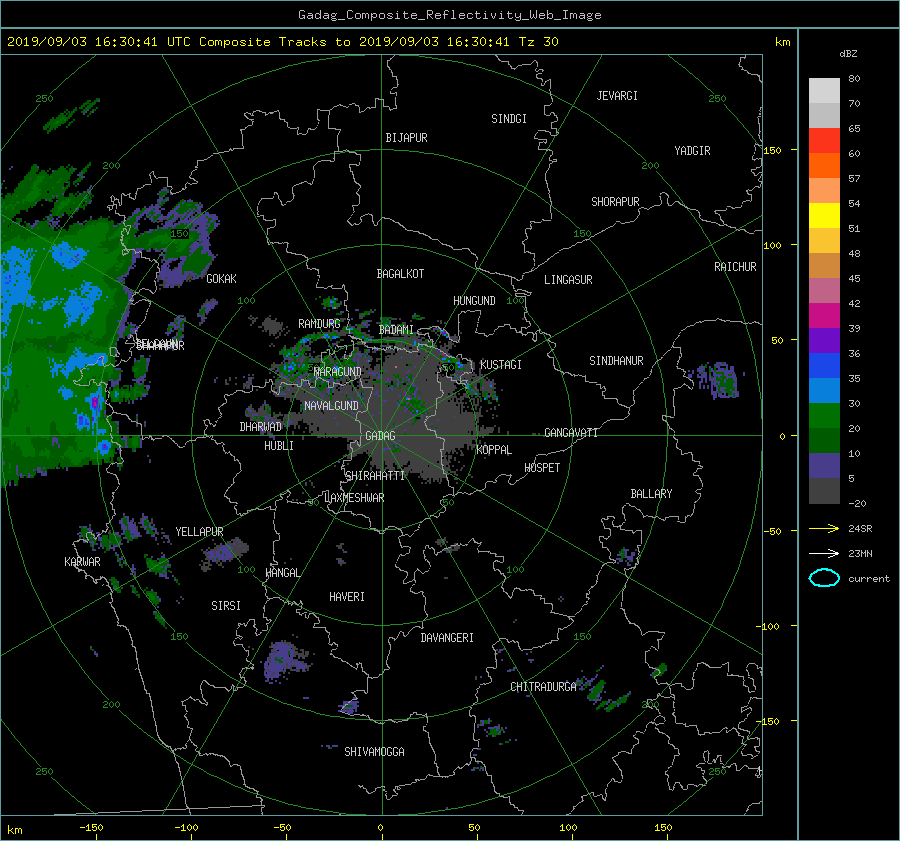Screen dimensions: 900x841
Task: Click the SHORAPUR town label
Action: [x=615, y=202]
